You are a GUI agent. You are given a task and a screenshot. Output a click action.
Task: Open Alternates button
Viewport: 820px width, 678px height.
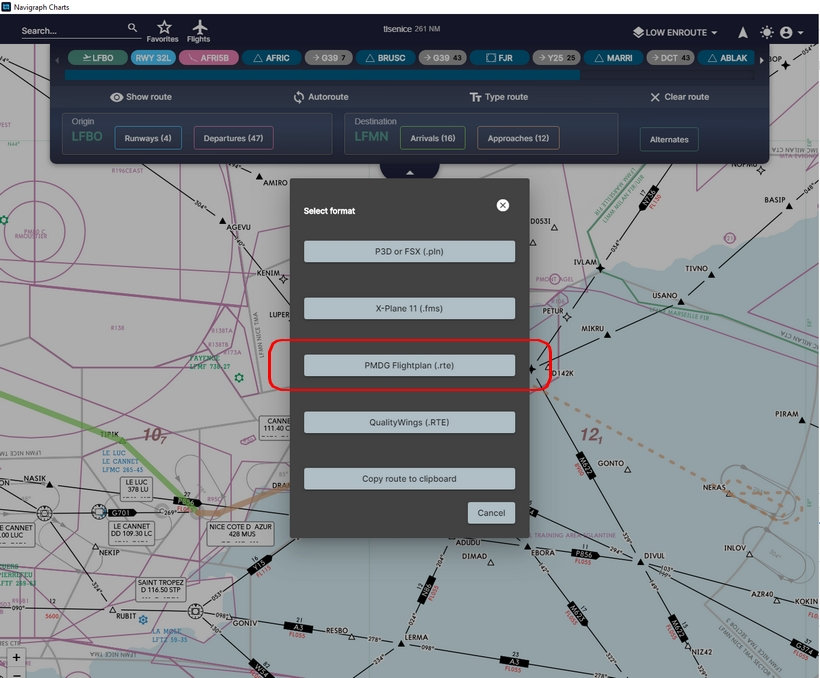coord(669,140)
